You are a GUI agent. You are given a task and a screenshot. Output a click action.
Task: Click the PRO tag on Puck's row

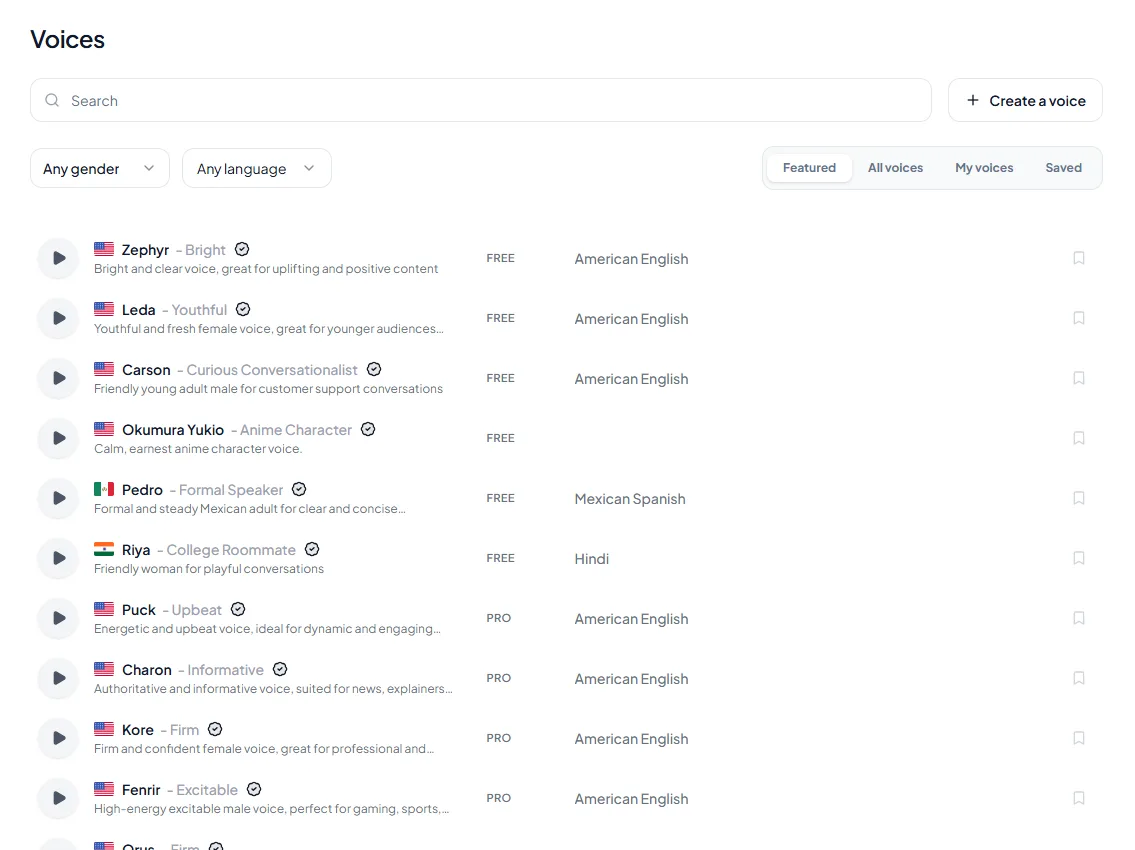[x=499, y=618]
